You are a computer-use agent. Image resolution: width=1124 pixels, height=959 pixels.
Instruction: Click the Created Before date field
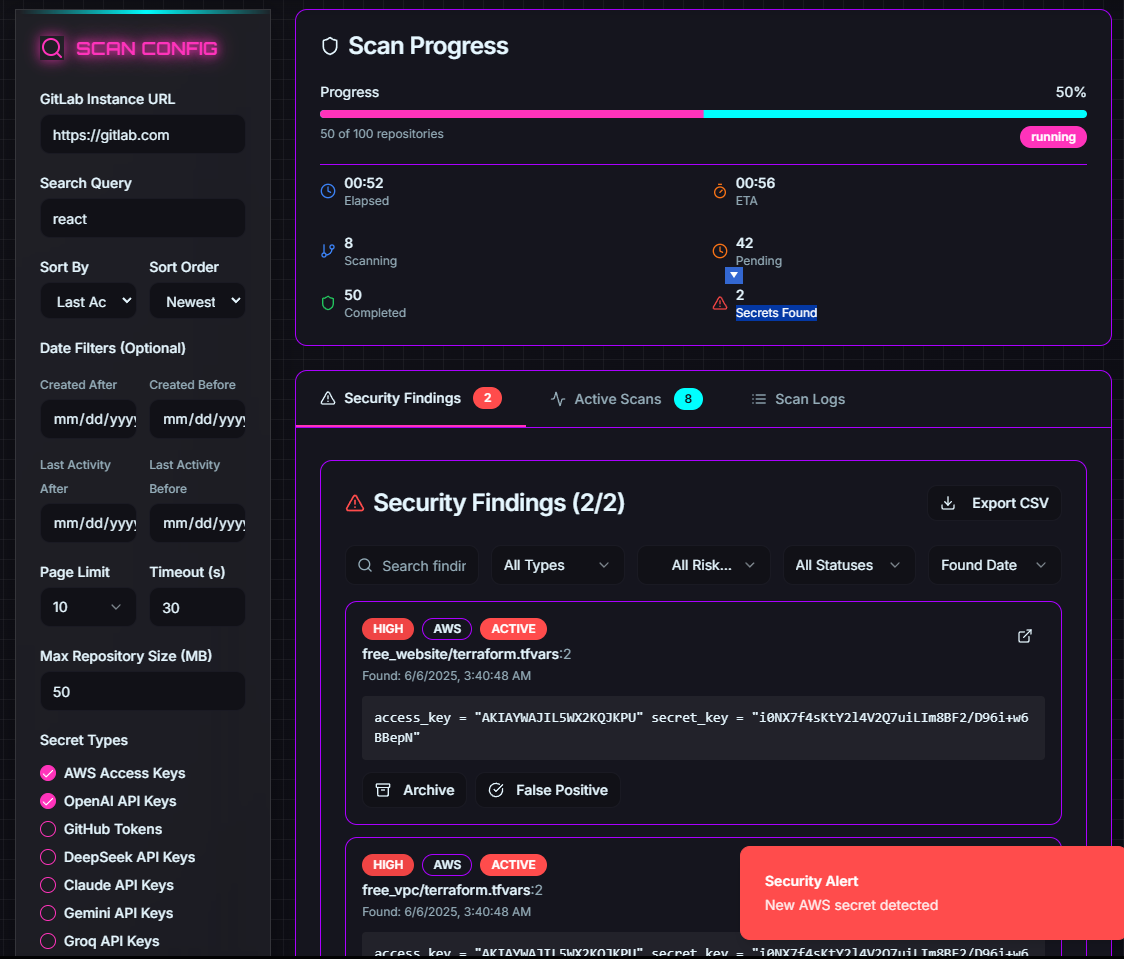coord(197,419)
